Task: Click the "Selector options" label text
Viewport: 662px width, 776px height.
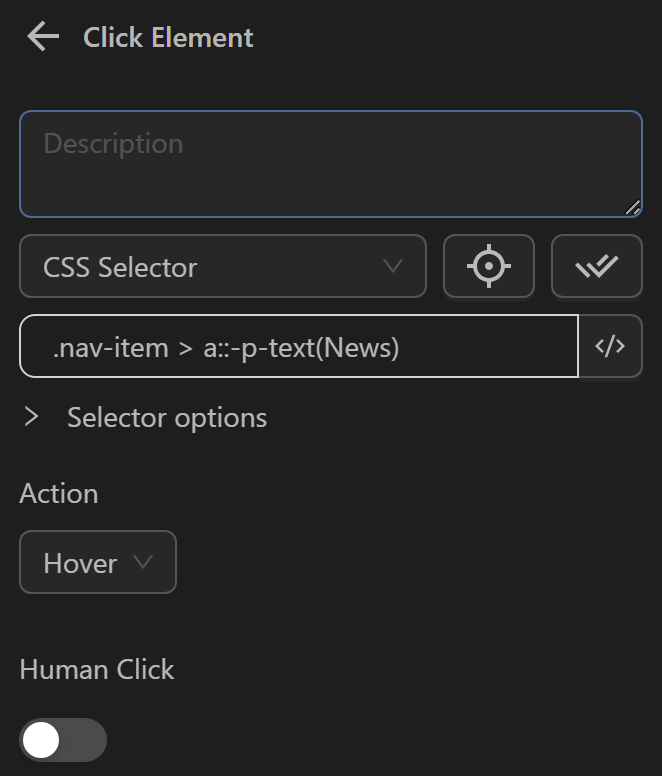Action: [167, 417]
